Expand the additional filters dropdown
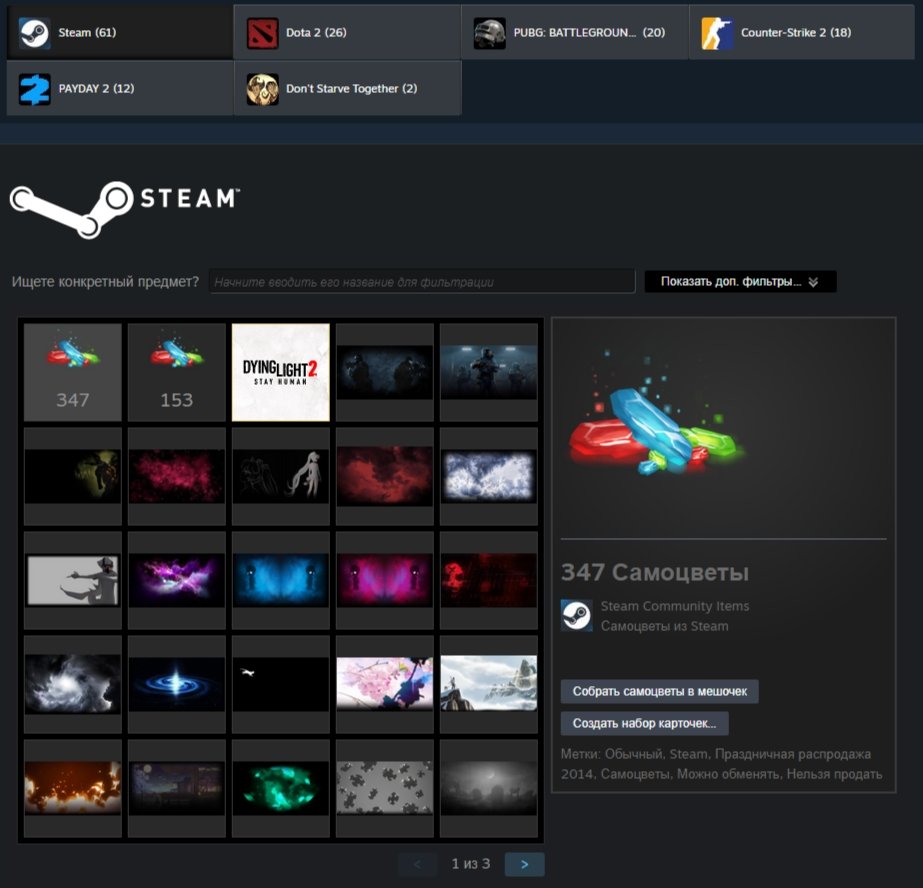923x888 pixels. pos(740,282)
